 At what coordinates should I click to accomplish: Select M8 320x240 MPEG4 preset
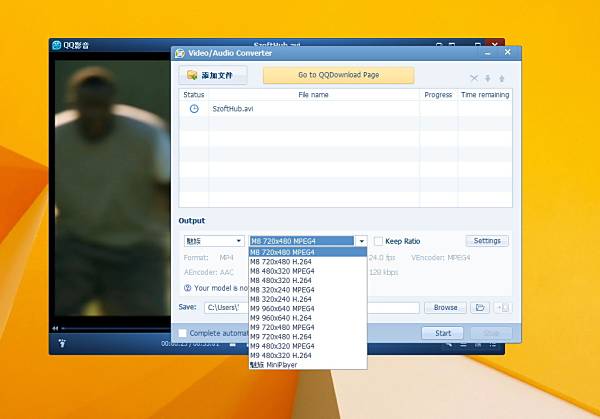click(308, 290)
